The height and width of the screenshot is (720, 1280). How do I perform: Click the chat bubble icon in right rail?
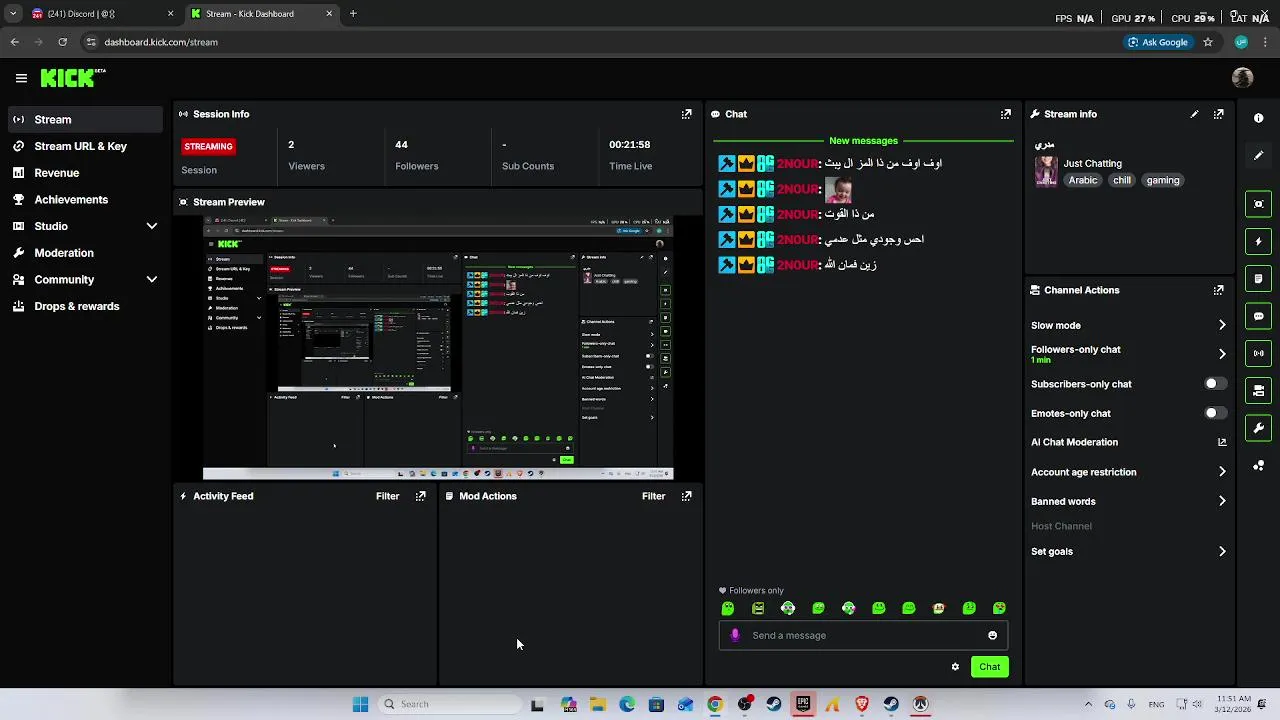tap(1259, 316)
